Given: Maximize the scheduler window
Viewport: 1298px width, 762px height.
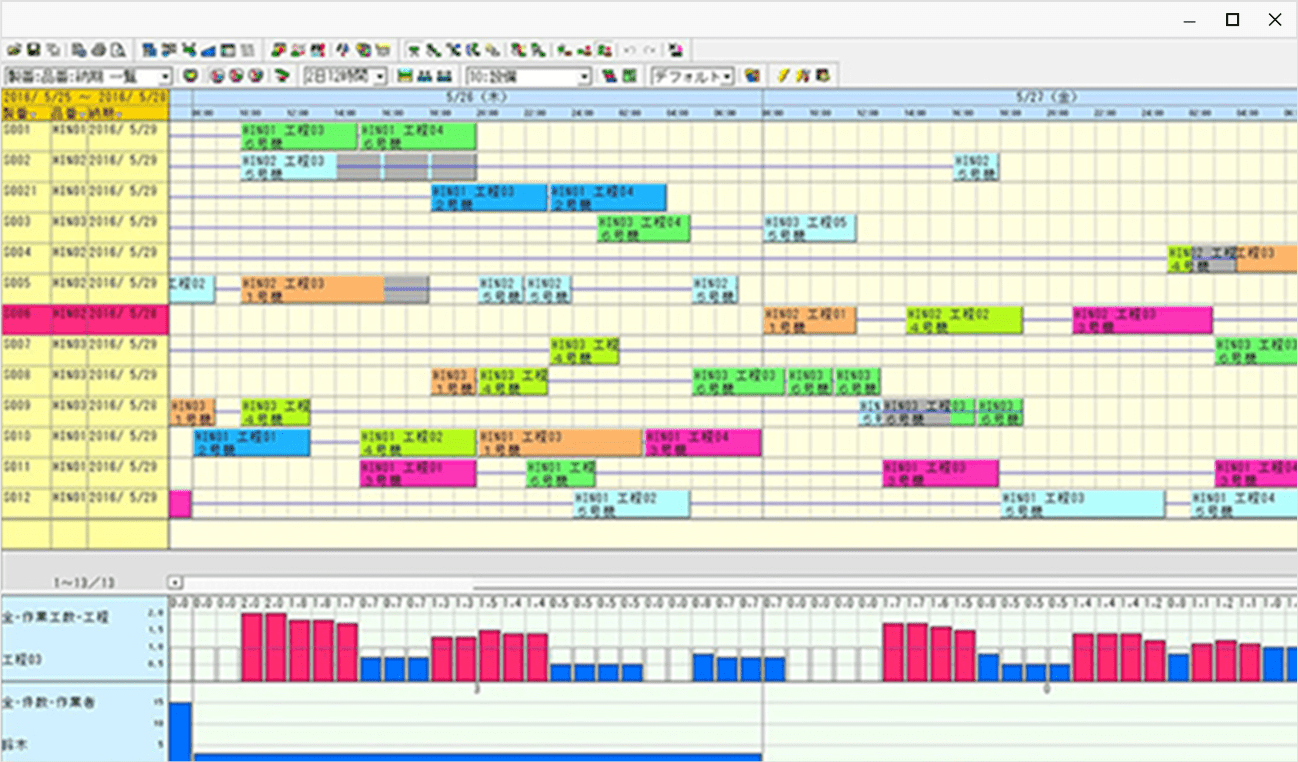Looking at the screenshot, I should (x=1233, y=19).
